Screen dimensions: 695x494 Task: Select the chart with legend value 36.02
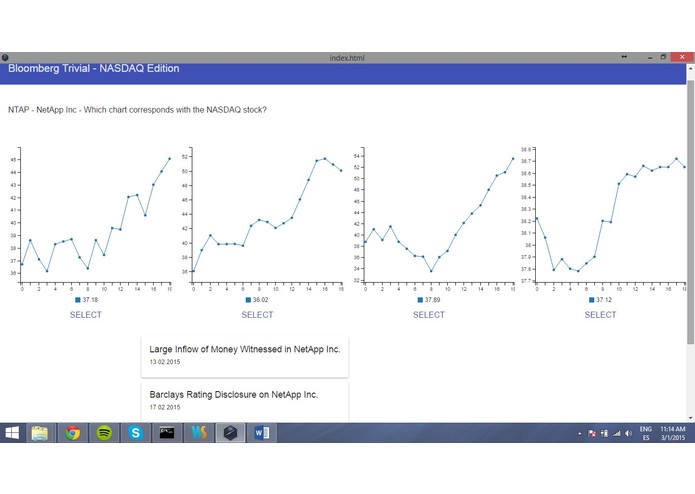(x=257, y=315)
